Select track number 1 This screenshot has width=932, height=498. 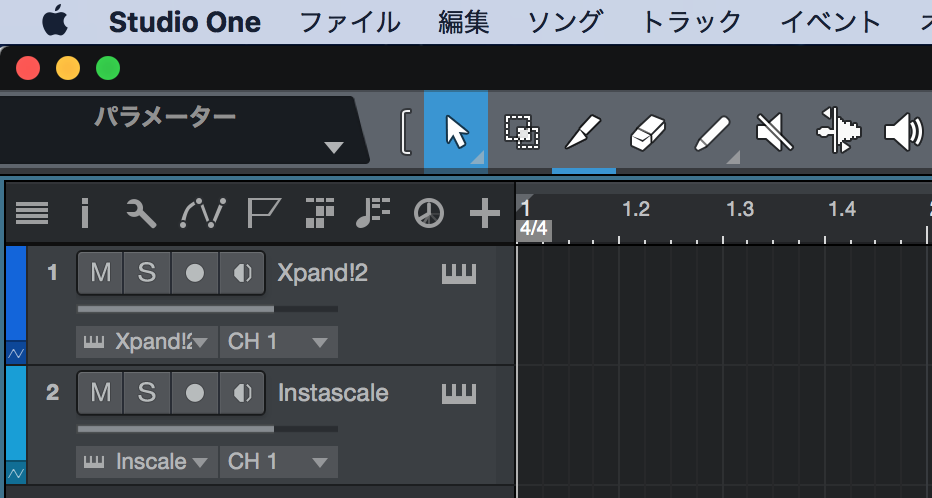click(x=52, y=273)
